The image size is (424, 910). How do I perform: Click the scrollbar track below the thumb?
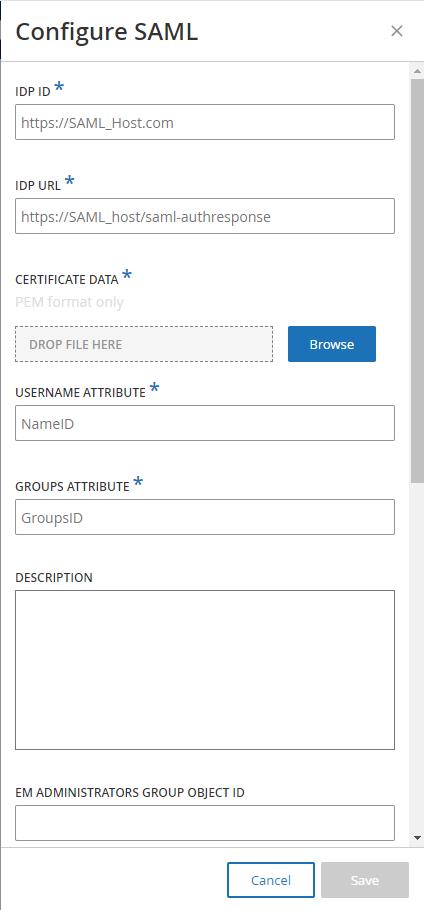[x=416, y=656]
